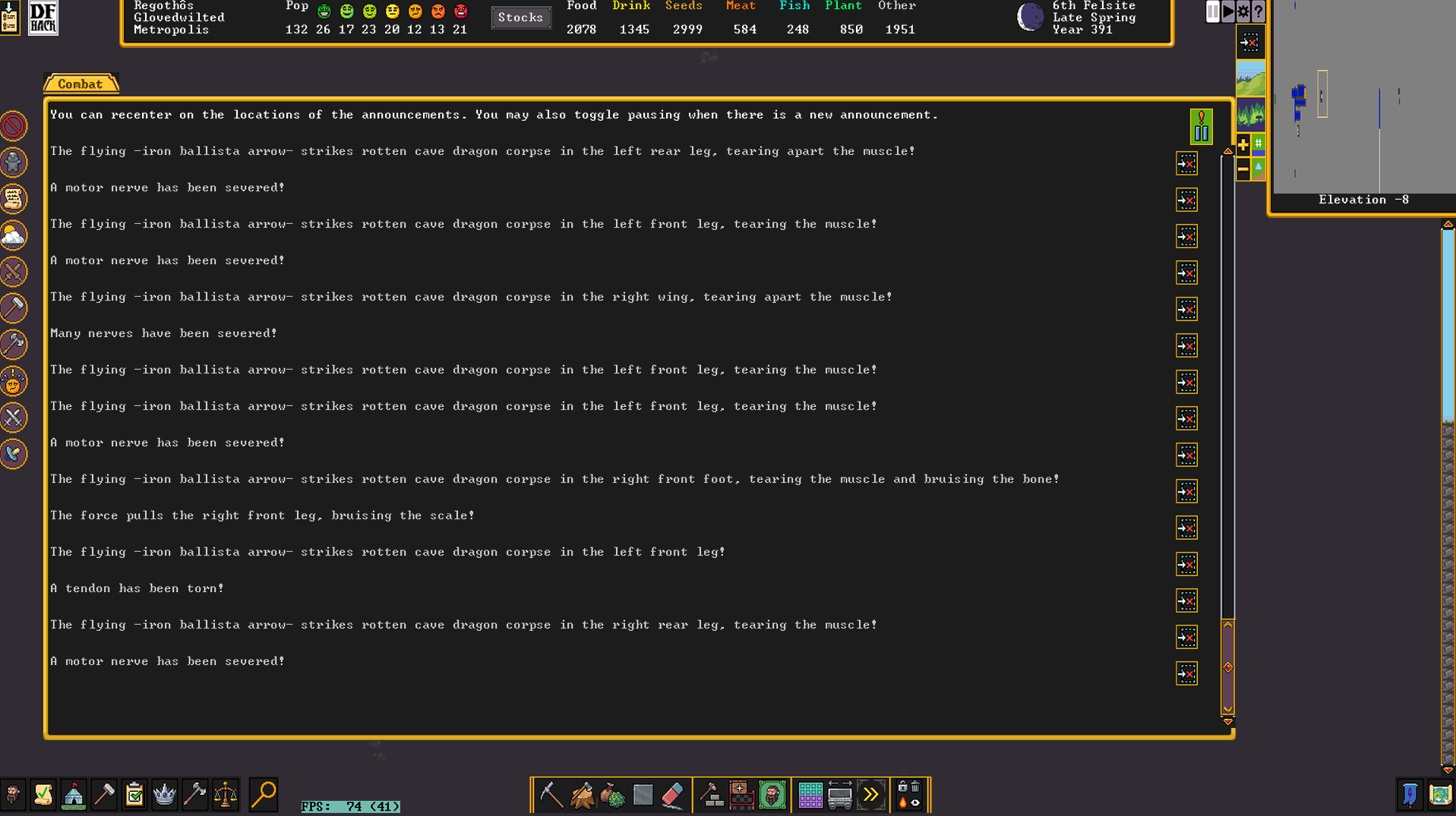The width and height of the screenshot is (1456, 816).
Task: Open the Stocks screen
Action: click(520, 17)
